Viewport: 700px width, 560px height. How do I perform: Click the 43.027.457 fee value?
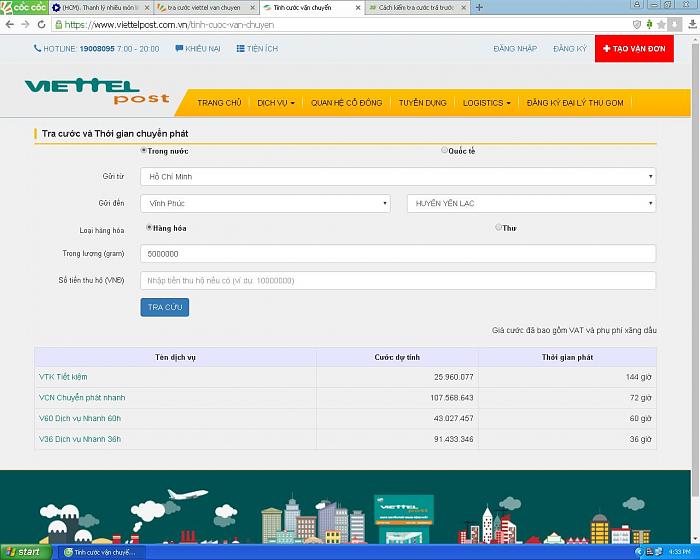pos(454,418)
